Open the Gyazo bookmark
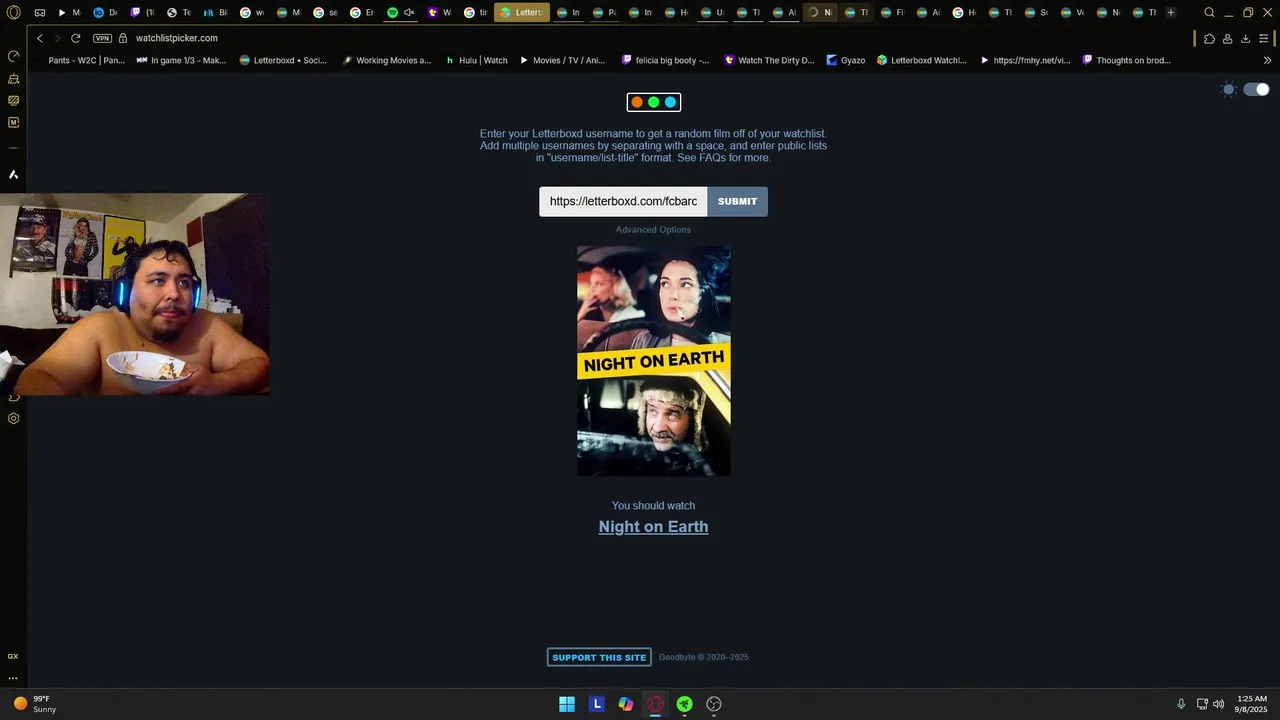This screenshot has width=1280, height=720. click(845, 60)
